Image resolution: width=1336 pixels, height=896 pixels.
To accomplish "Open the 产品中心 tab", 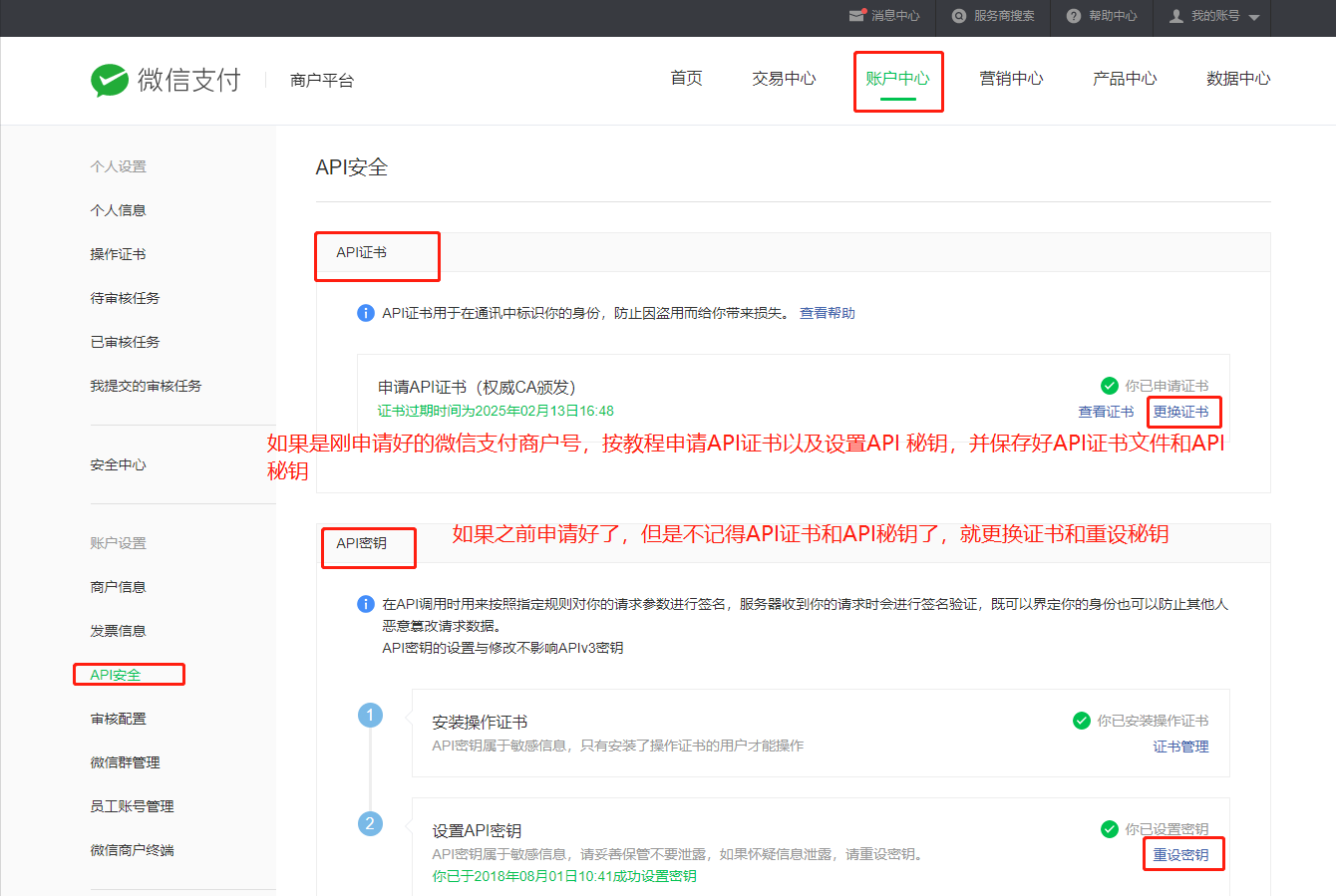I will tap(1125, 79).
